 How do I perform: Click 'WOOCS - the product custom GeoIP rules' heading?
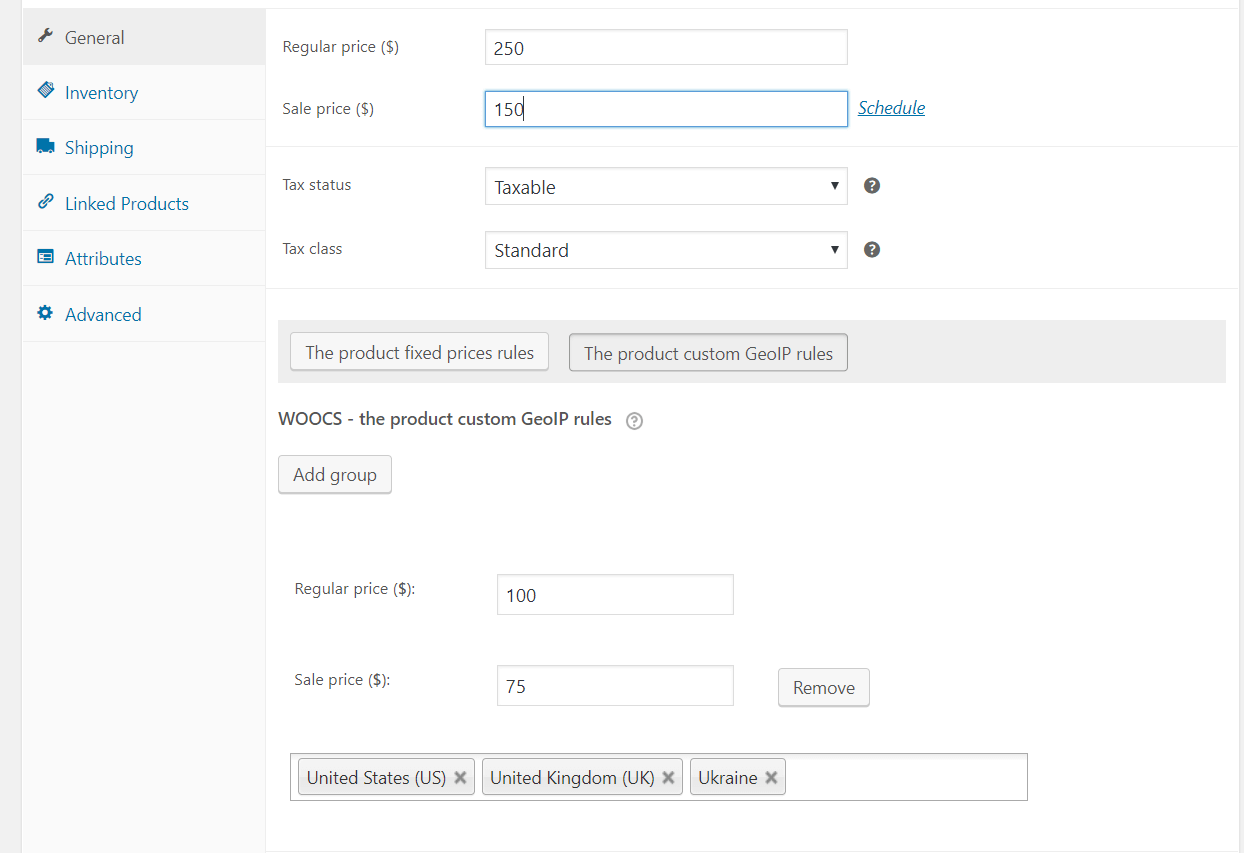pyautogui.click(x=445, y=420)
